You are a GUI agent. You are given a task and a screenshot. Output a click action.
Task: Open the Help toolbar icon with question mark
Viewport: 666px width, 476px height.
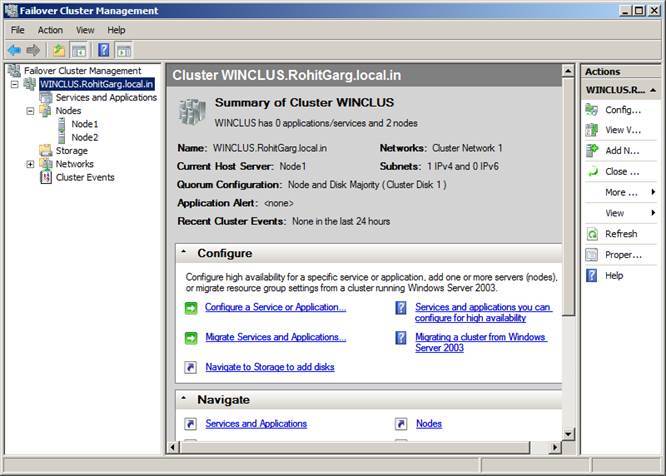(x=104, y=50)
